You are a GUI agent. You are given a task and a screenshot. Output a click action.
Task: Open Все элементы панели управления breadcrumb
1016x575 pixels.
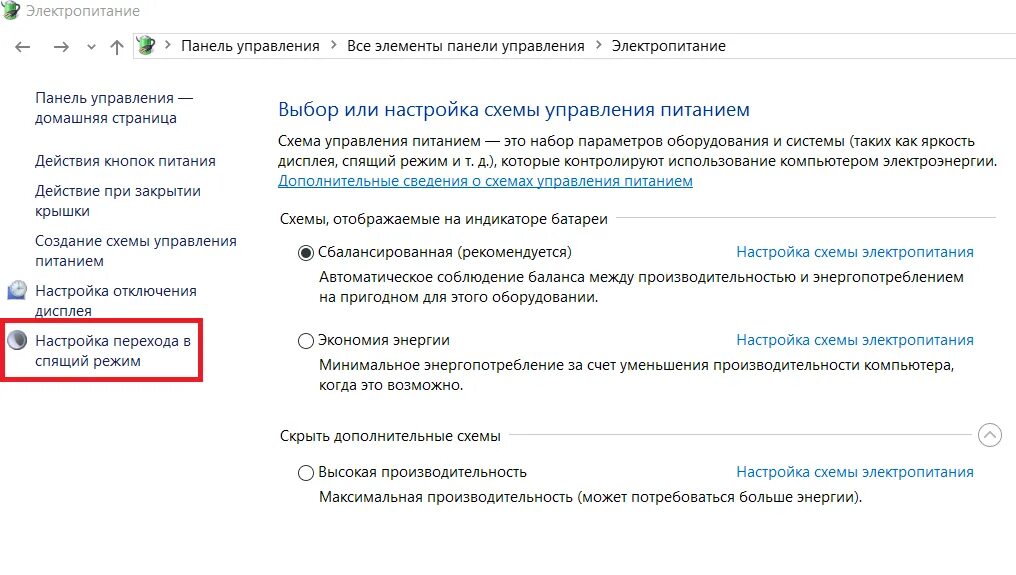pyautogui.click(x=465, y=46)
